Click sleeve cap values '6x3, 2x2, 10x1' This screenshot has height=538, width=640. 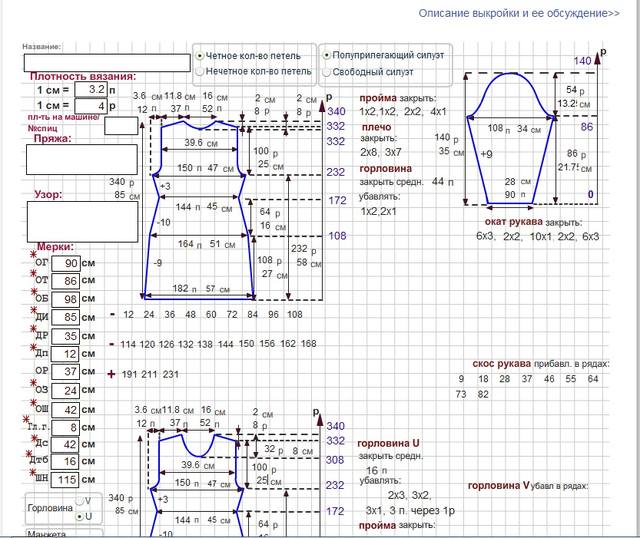[x=515, y=236]
